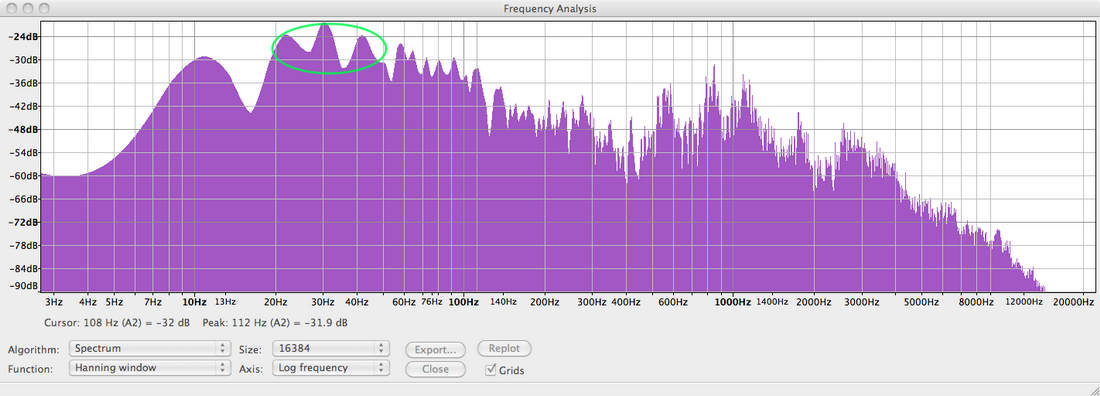The height and width of the screenshot is (396, 1100).
Task: Open the Function dropdown showing Hanning window
Action: pyautogui.click(x=149, y=367)
